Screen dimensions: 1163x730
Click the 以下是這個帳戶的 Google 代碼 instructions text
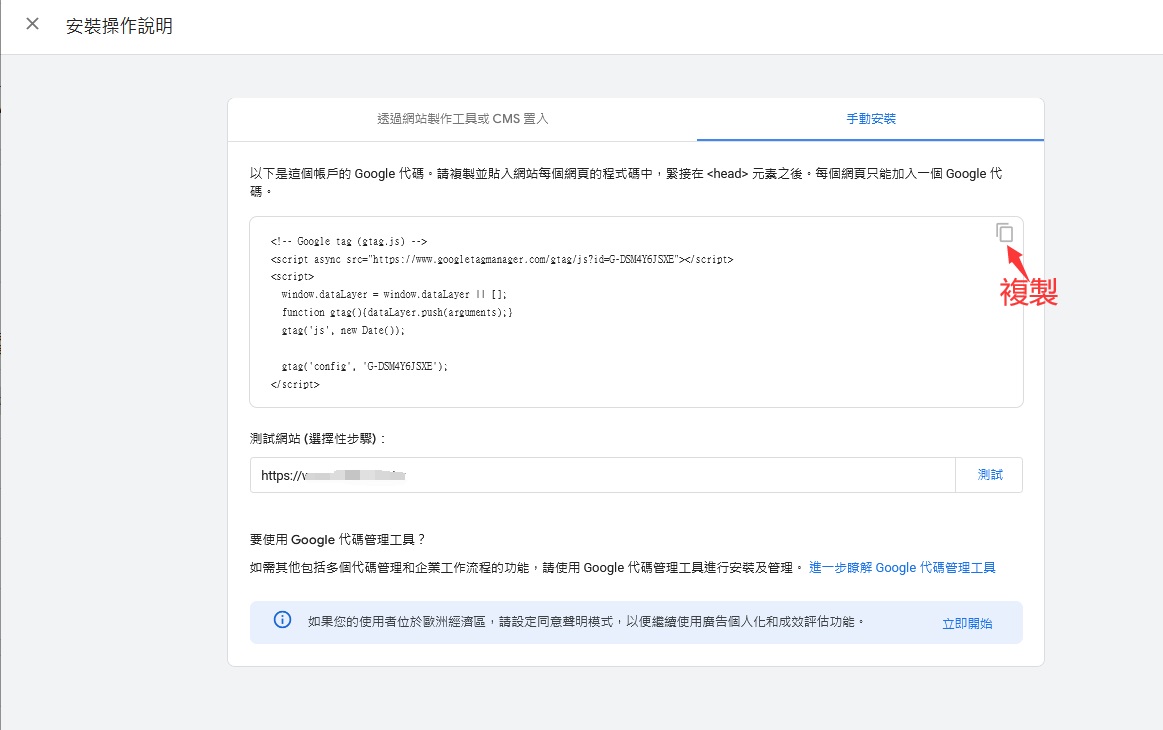tap(625, 182)
